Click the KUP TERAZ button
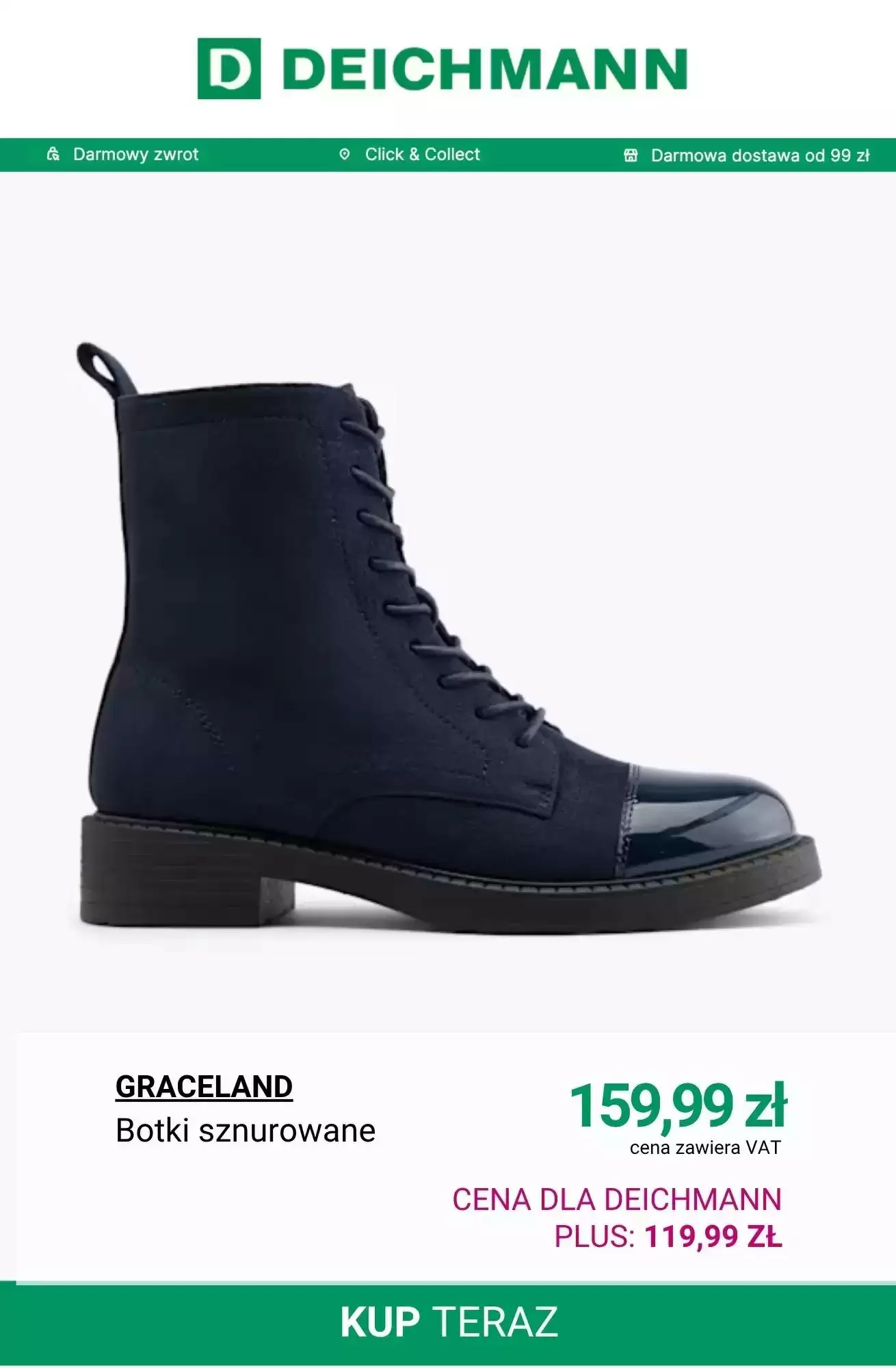 [x=448, y=1324]
